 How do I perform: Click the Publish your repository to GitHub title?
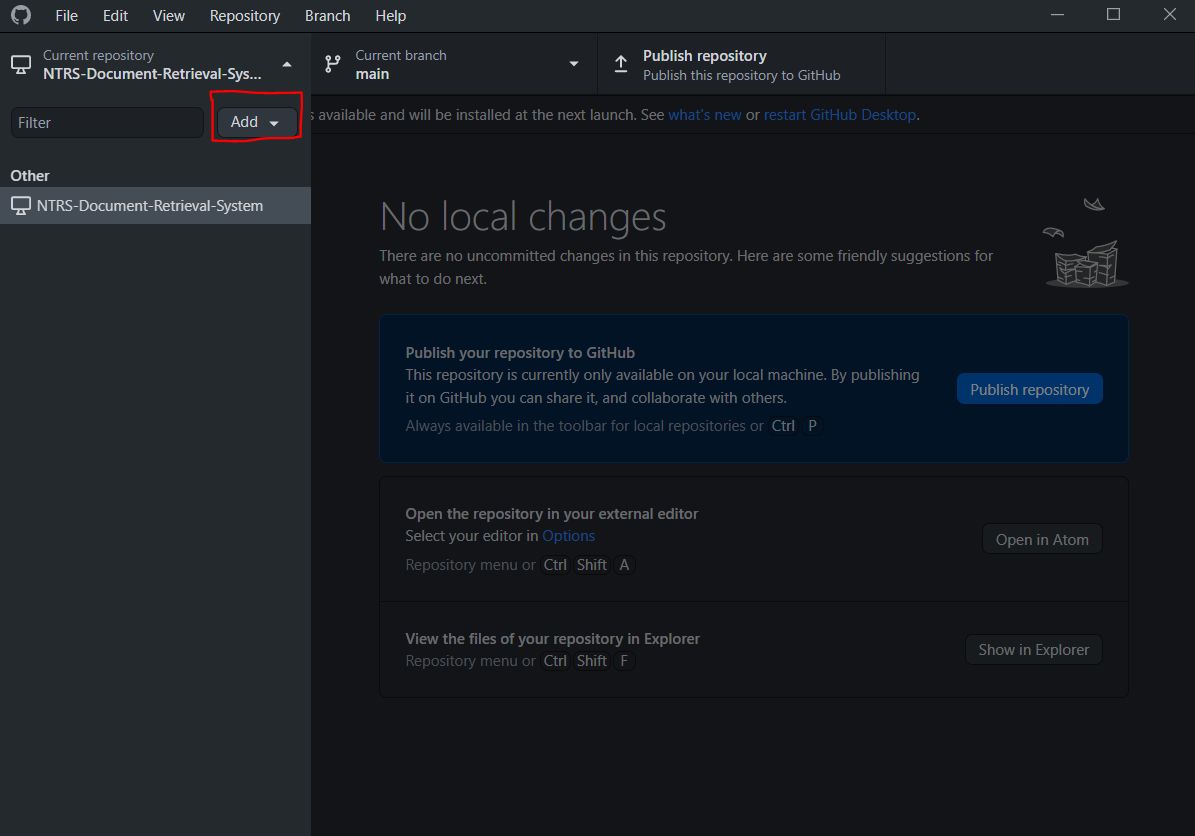coord(520,353)
